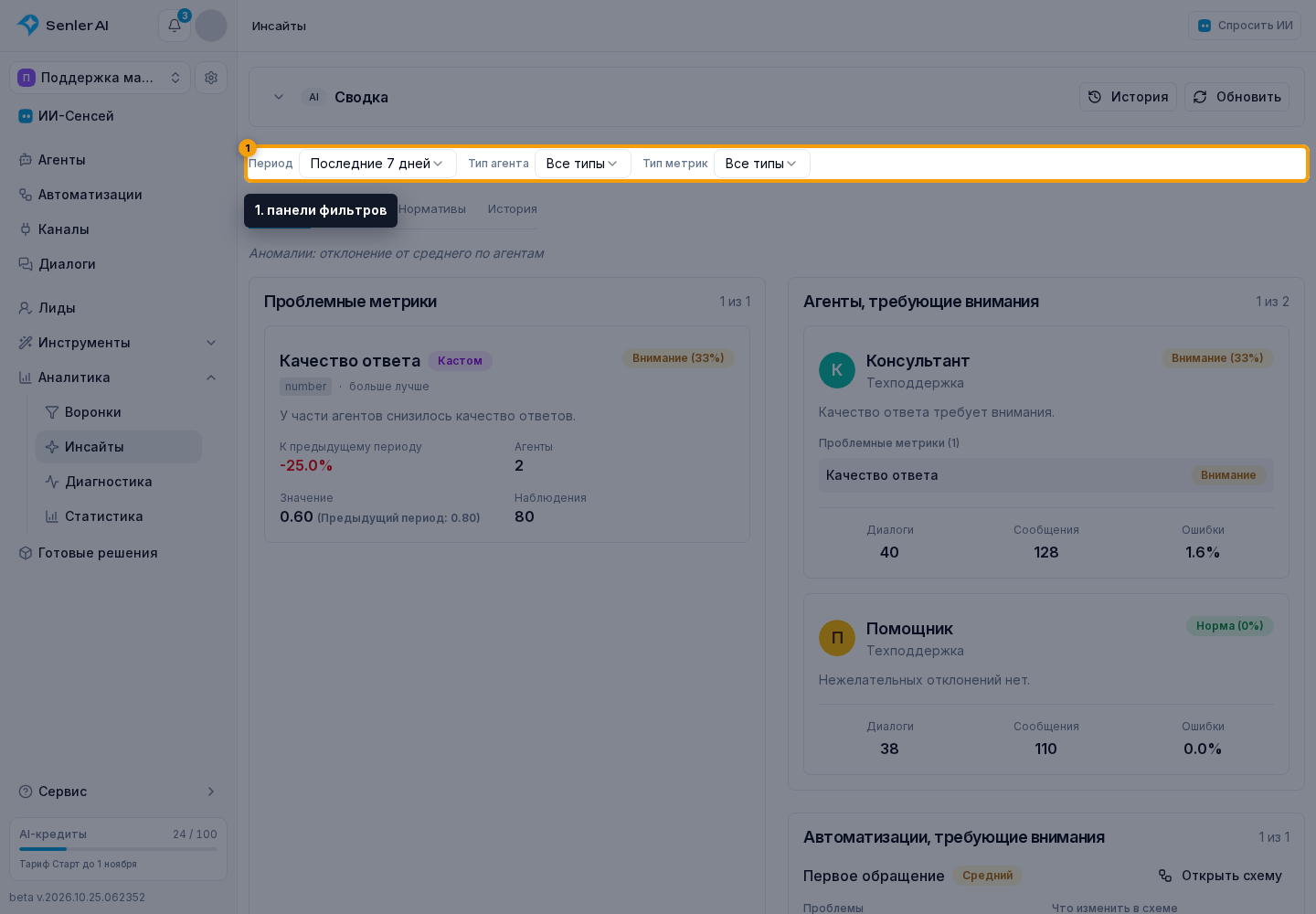The width and height of the screenshot is (1316, 914).
Task: Click Обновить button
Action: click(1236, 97)
